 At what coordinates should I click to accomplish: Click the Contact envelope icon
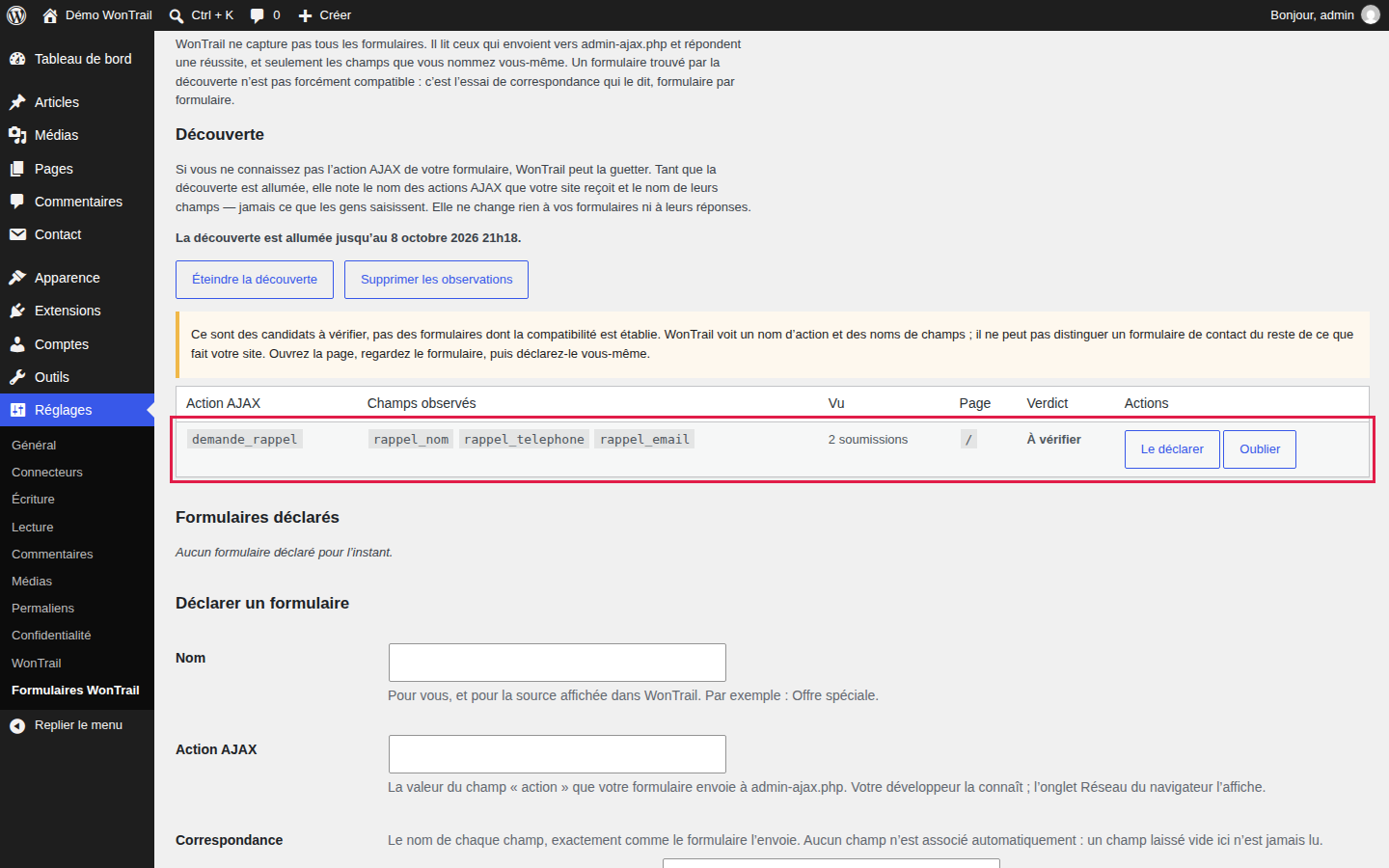pyautogui.click(x=17, y=234)
